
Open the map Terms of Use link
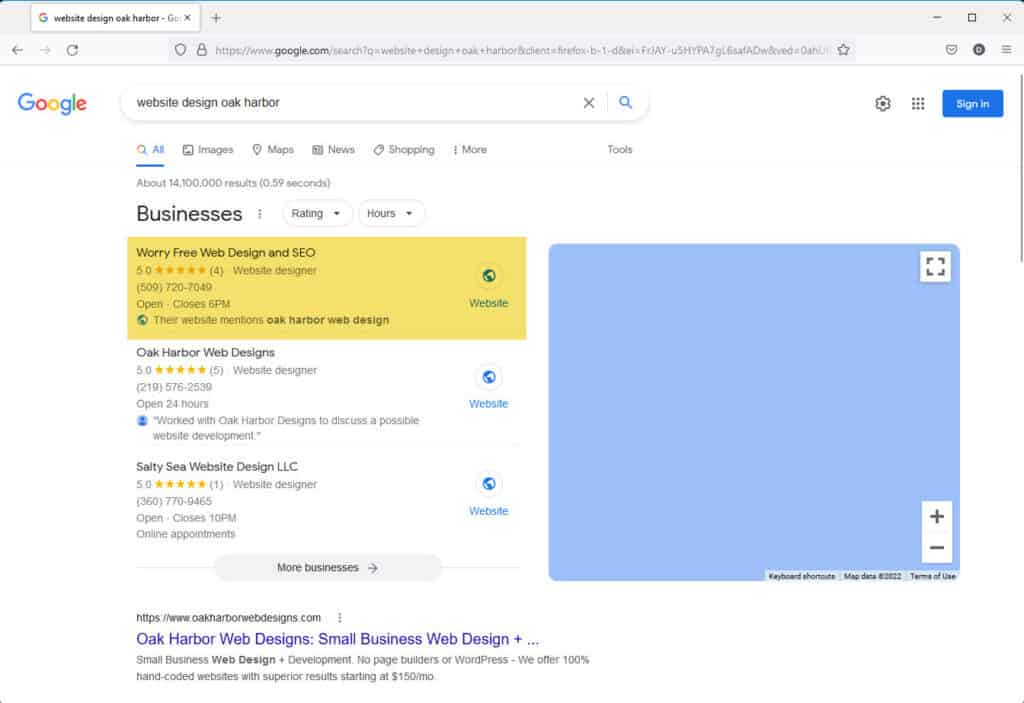933,576
